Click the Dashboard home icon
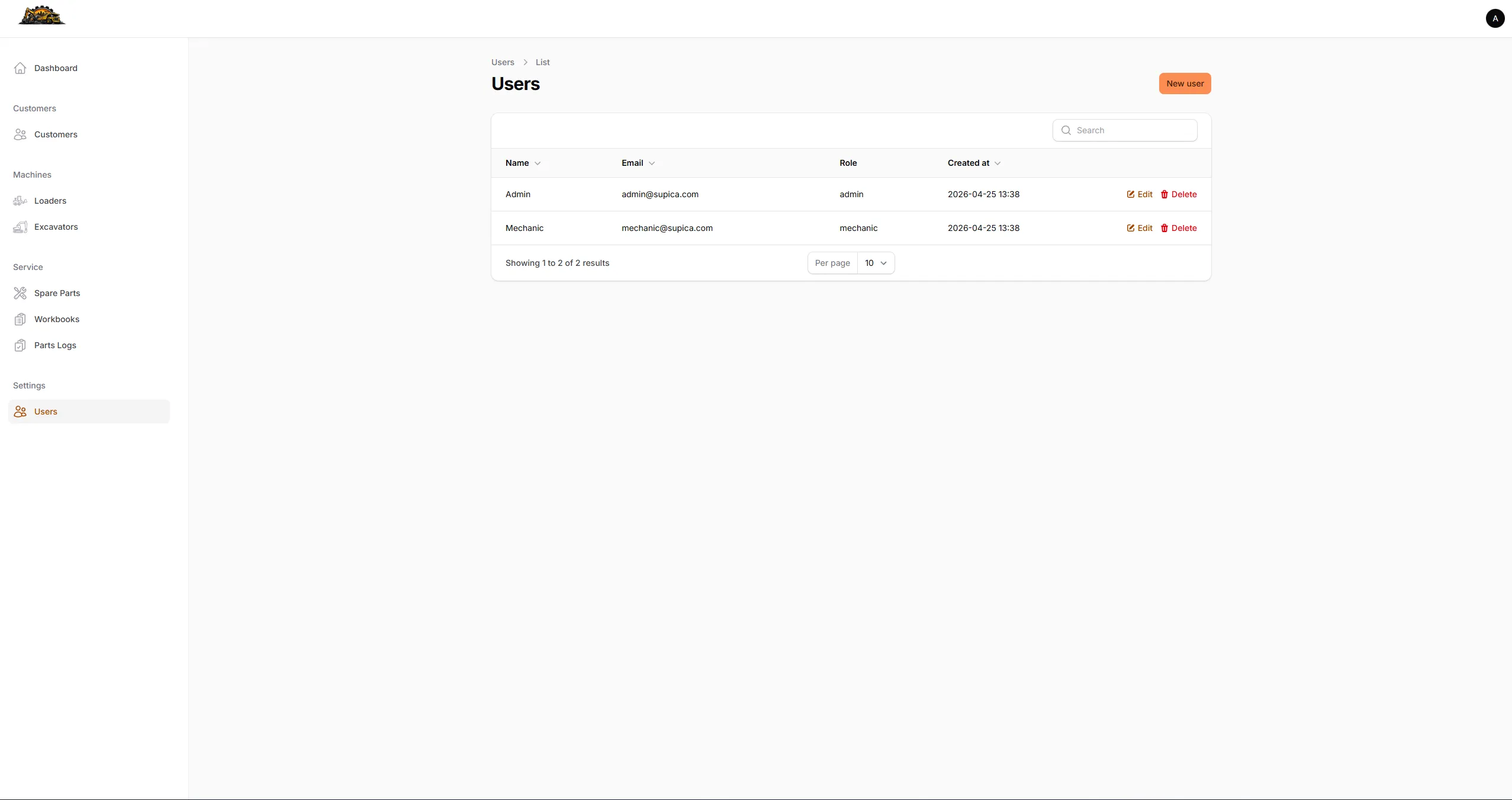The width and height of the screenshot is (1512, 800). pos(20,68)
